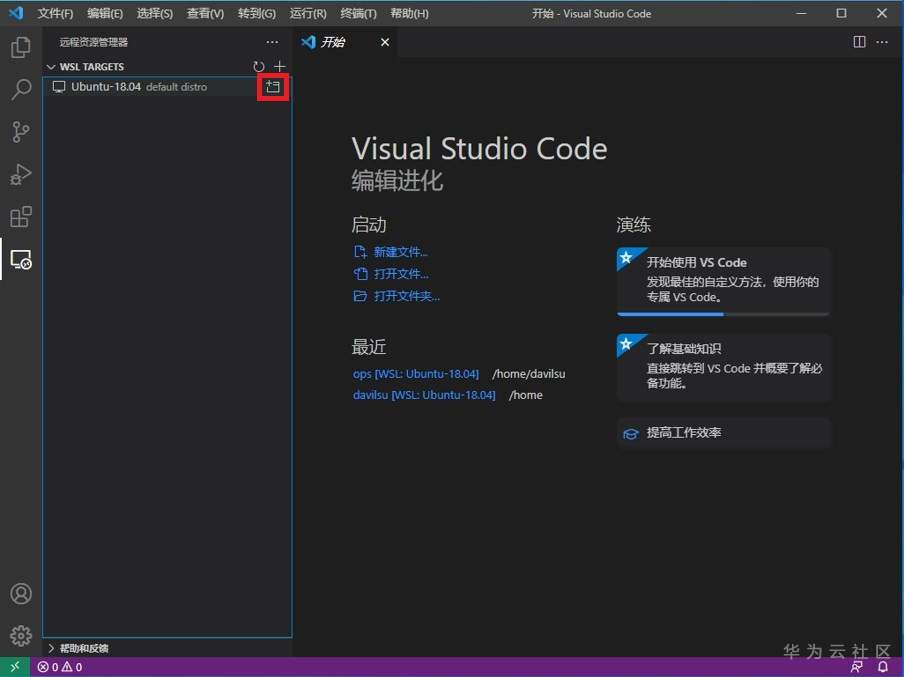Open the 了解基础知识 walkthrough card
This screenshot has width=904, height=677.
pos(723,367)
